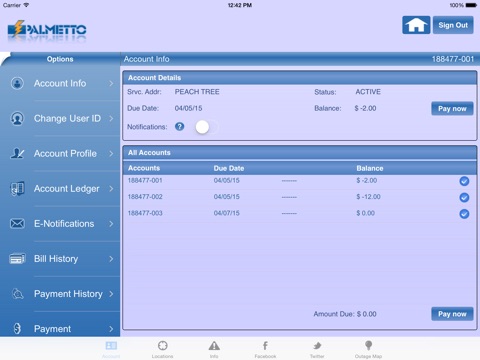The image size is (480, 360).
Task: Expand Account Info chevron
Action: (111, 83)
